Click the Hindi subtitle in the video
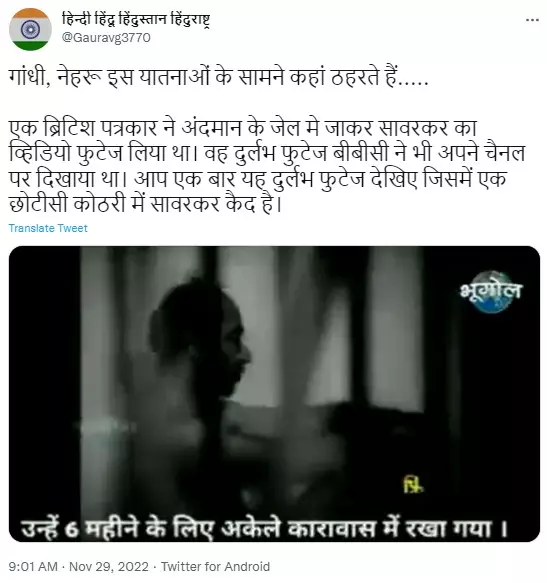Image resolution: width=547 pixels, height=583 pixels. [265, 529]
